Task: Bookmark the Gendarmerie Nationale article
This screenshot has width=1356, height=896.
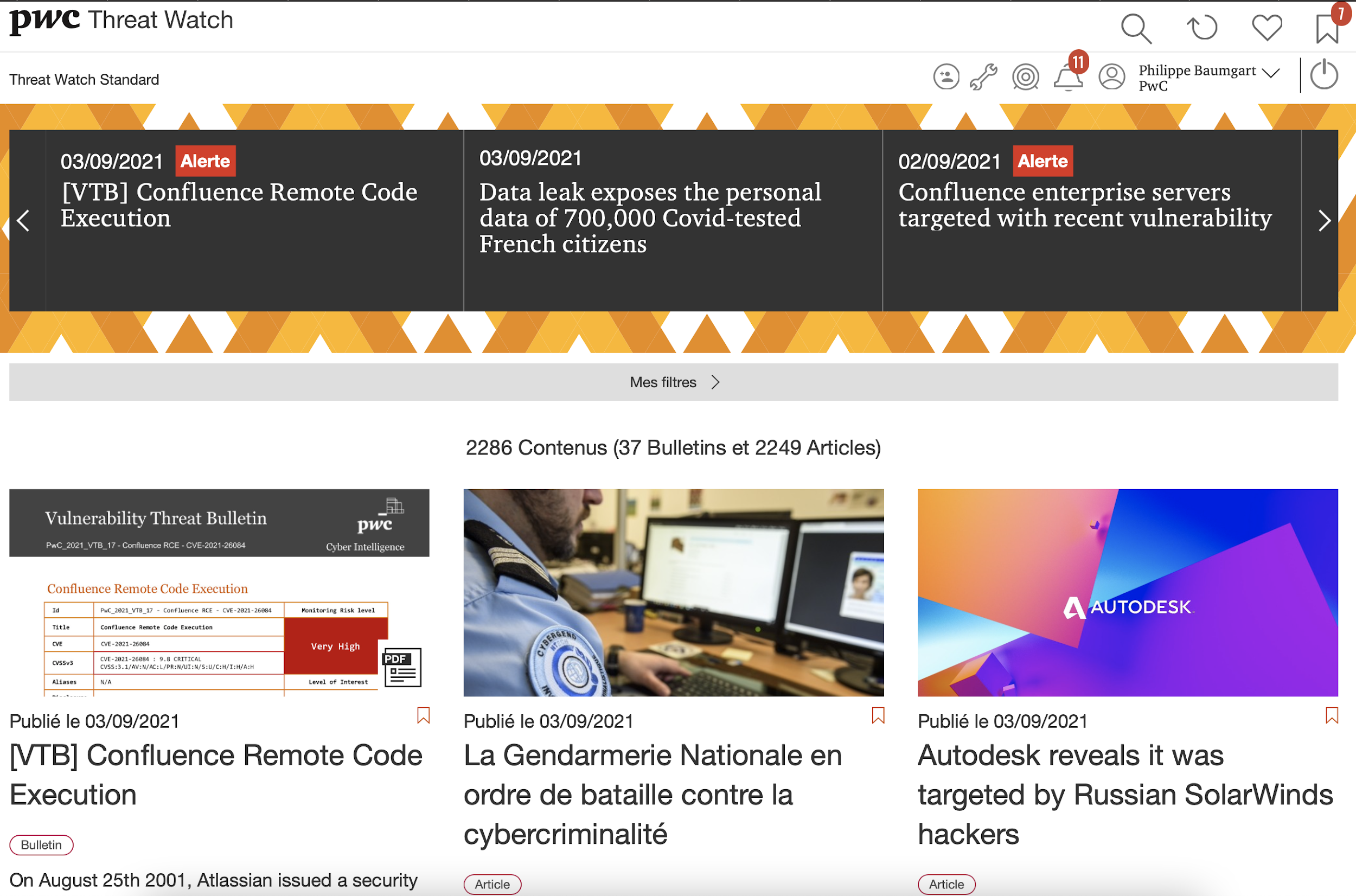Action: [878, 715]
